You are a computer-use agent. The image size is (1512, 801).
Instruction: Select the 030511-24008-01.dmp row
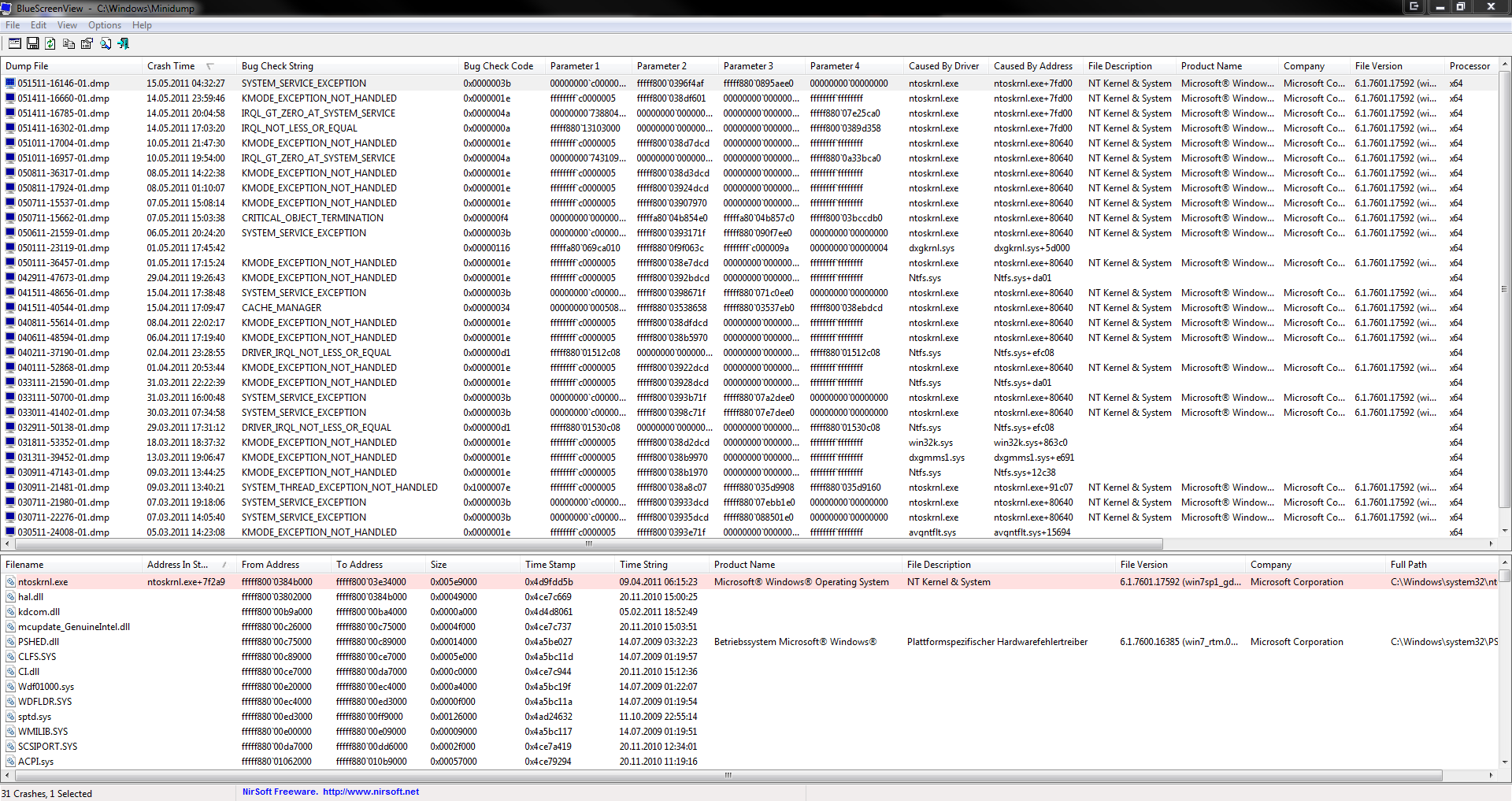pos(749,532)
